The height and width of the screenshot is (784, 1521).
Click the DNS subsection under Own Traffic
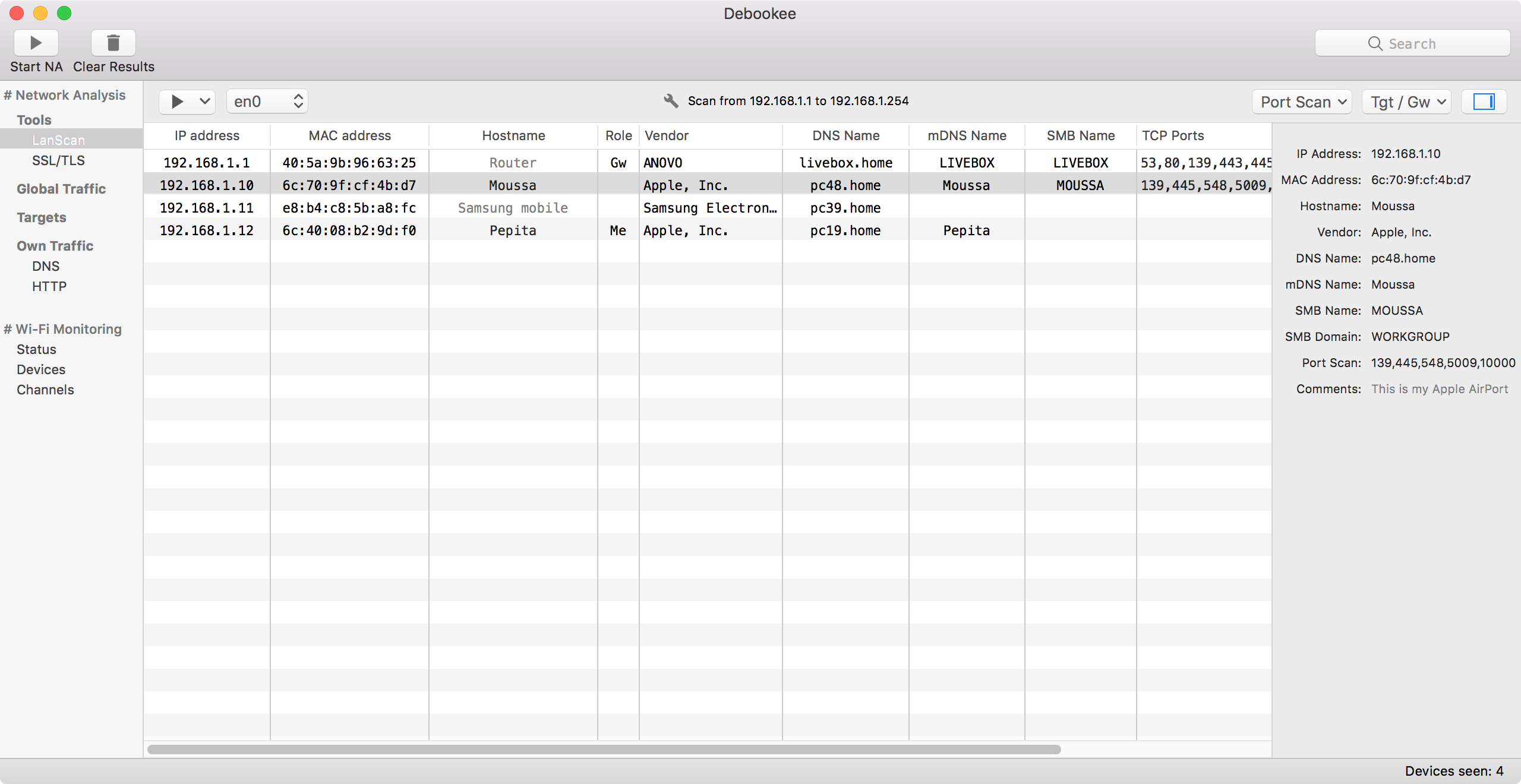(x=45, y=266)
